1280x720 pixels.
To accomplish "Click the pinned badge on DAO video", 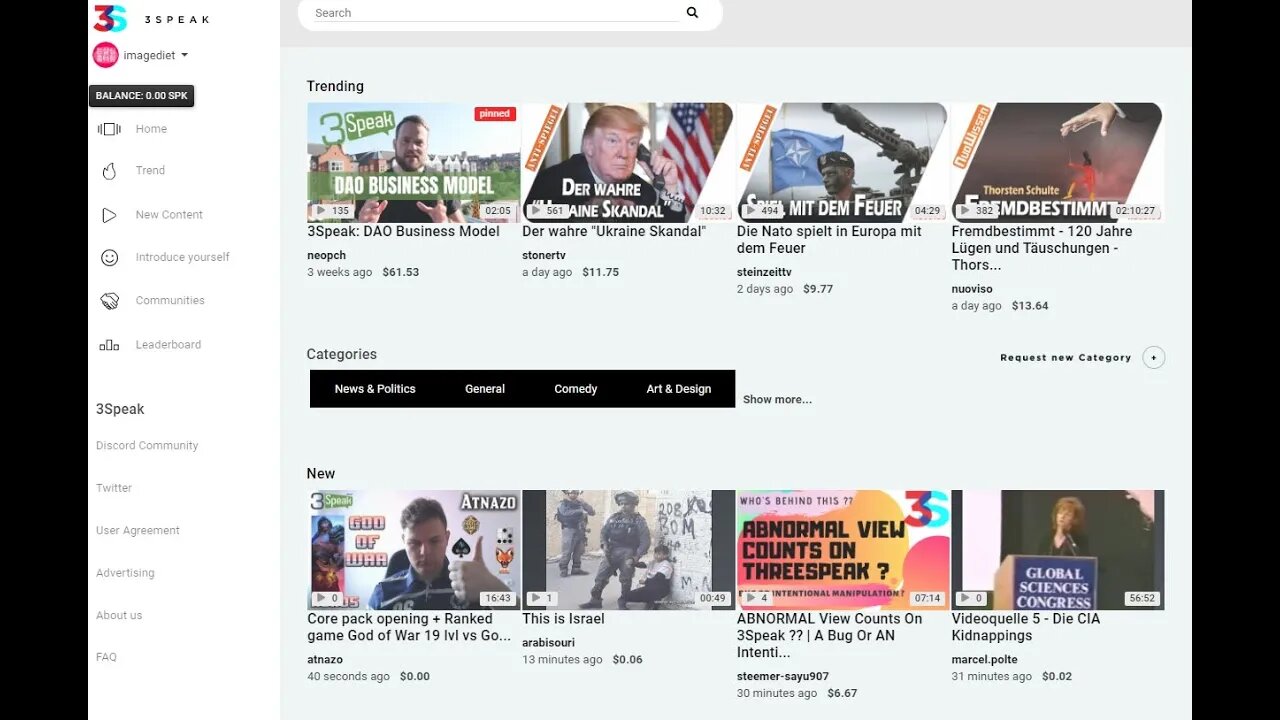I will point(495,114).
